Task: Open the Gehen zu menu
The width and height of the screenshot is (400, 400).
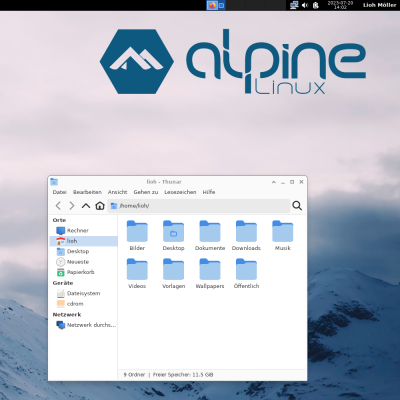Action: click(x=146, y=192)
